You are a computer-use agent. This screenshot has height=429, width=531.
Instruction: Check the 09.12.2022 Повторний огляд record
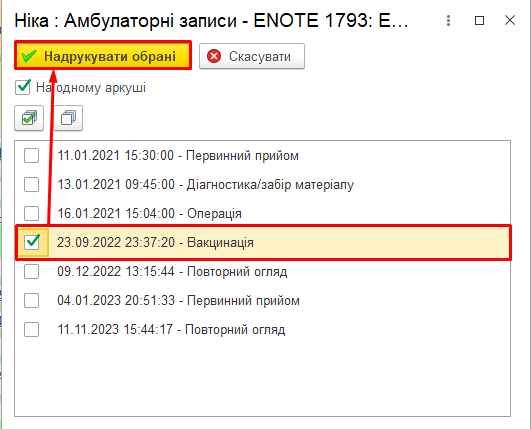point(31,272)
